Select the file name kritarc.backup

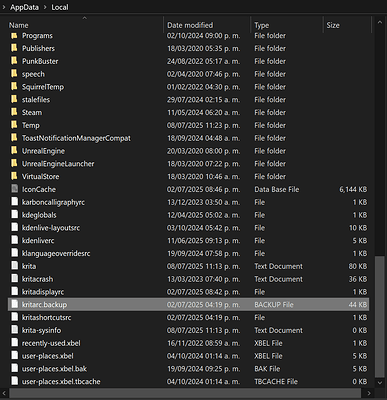click(44, 305)
